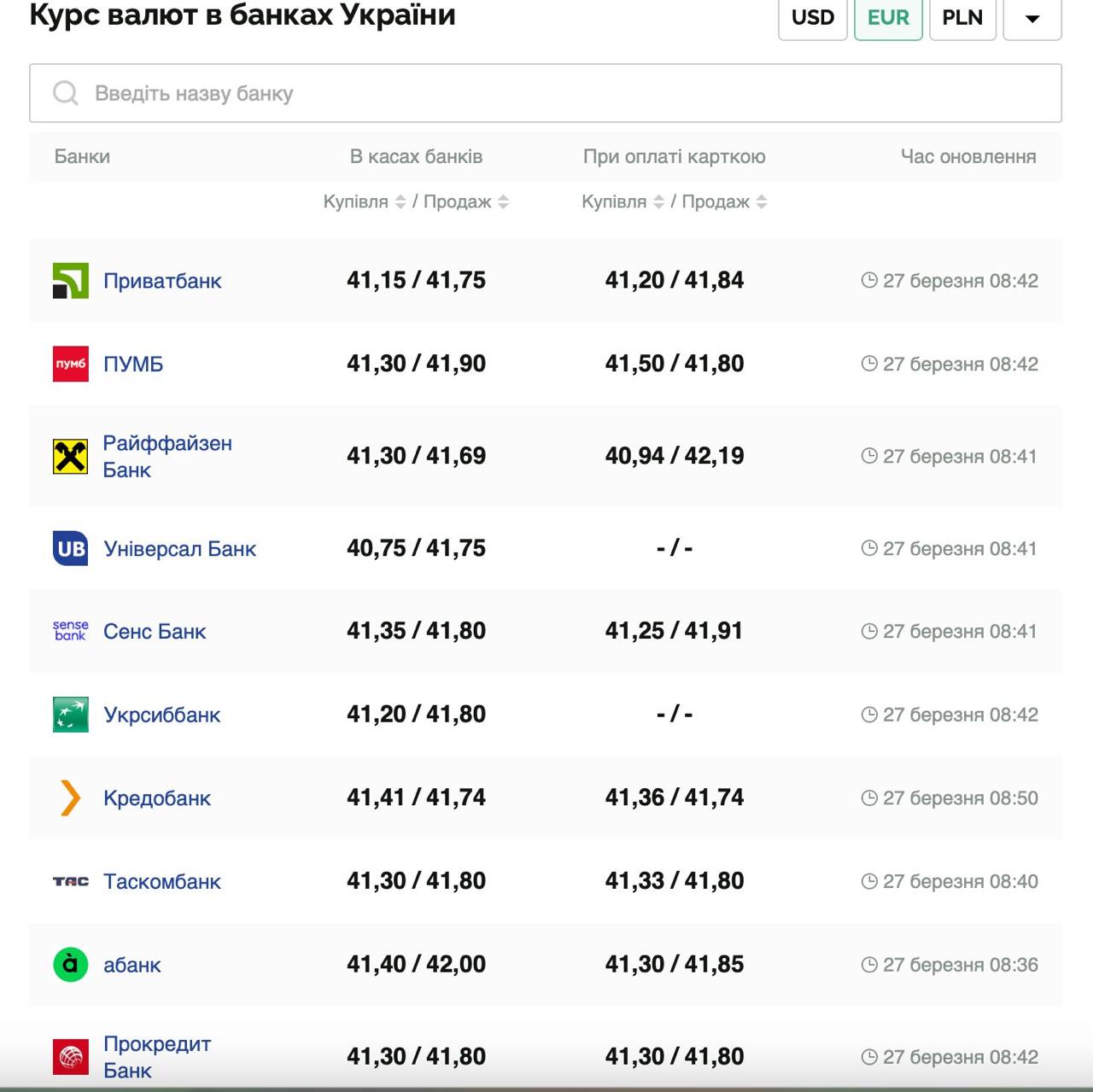Click the Privatbank green logo icon
1093x1092 pixels.
[70, 281]
